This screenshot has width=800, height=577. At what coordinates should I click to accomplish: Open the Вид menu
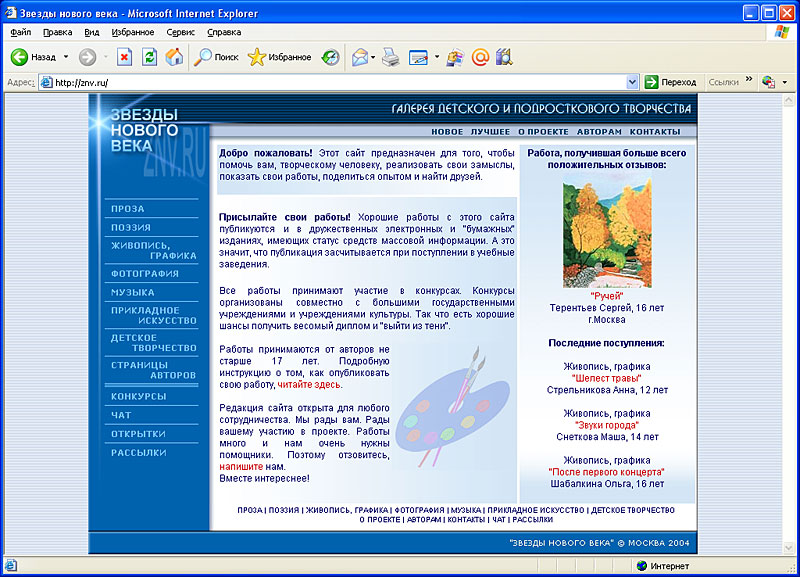click(93, 31)
